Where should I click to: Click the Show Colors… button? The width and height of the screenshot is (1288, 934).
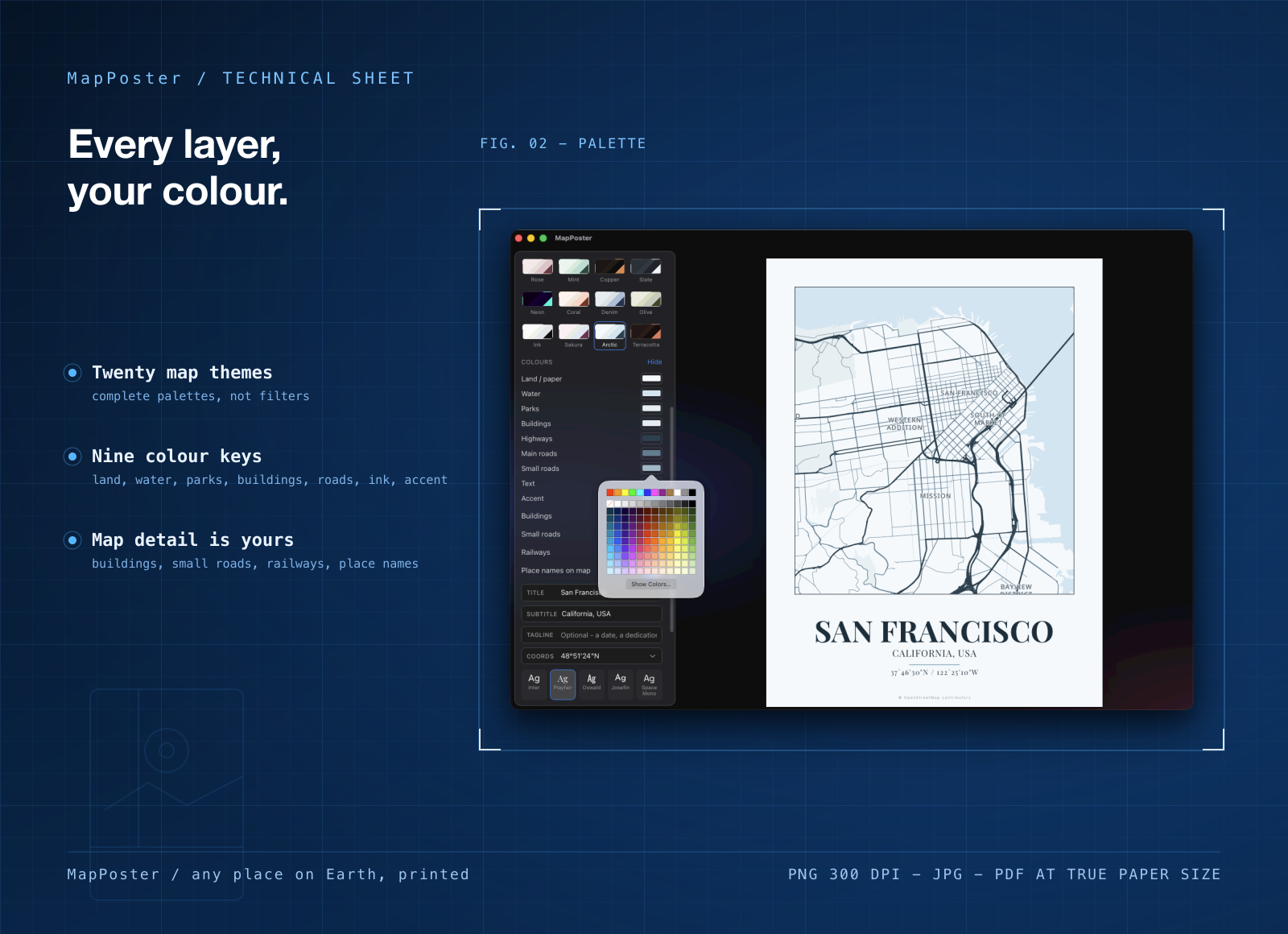(650, 585)
